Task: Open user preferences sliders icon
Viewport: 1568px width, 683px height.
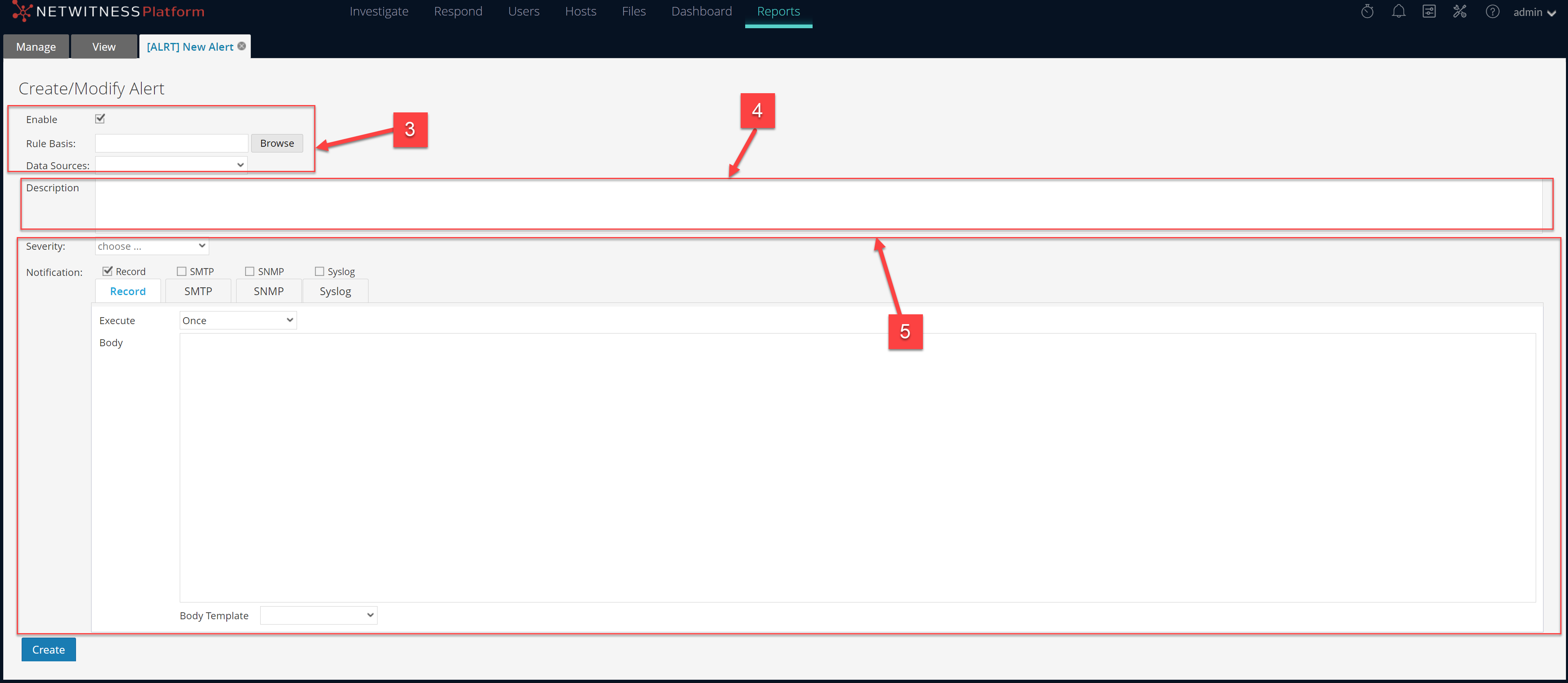Action: pyautogui.click(x=1429, y=11)
